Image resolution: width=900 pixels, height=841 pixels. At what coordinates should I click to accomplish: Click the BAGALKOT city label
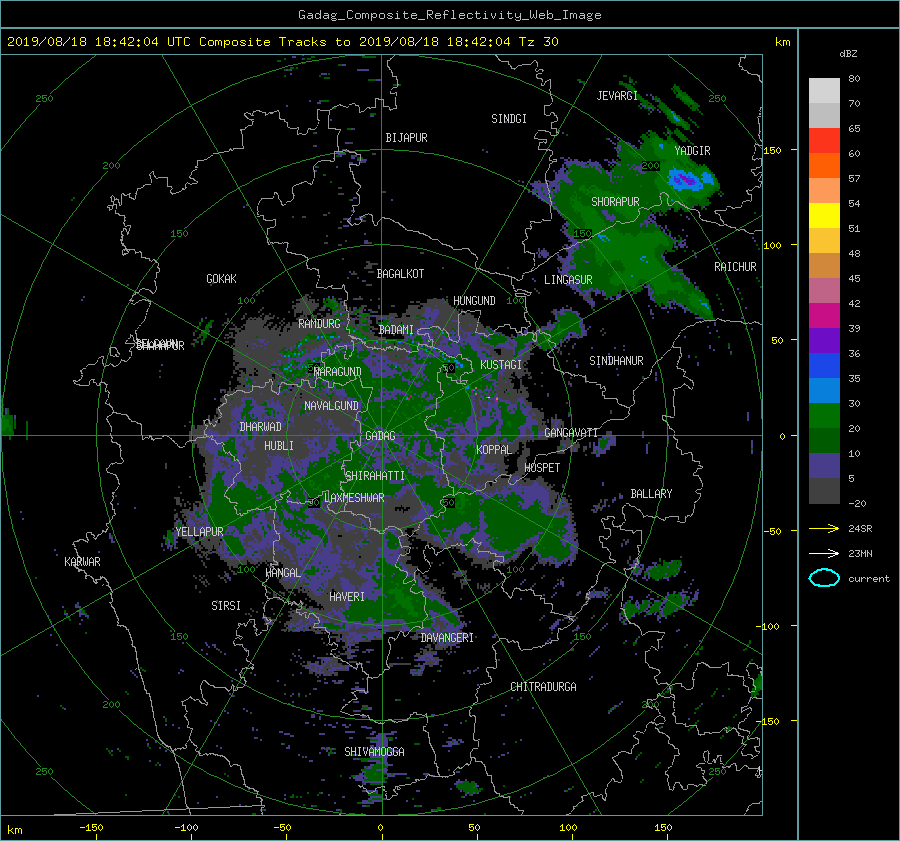(x=400, y=274)
